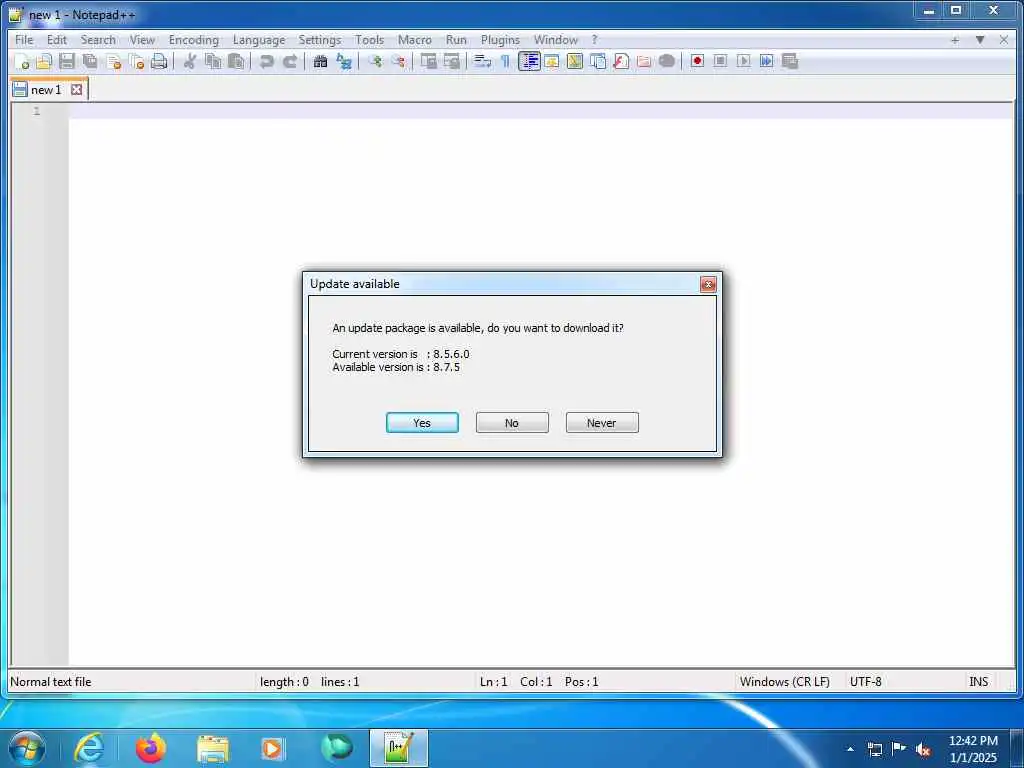The width and height of the screenshot is (1024, 768).
Task: Click Yes to download the update
Action: (422, 423)
